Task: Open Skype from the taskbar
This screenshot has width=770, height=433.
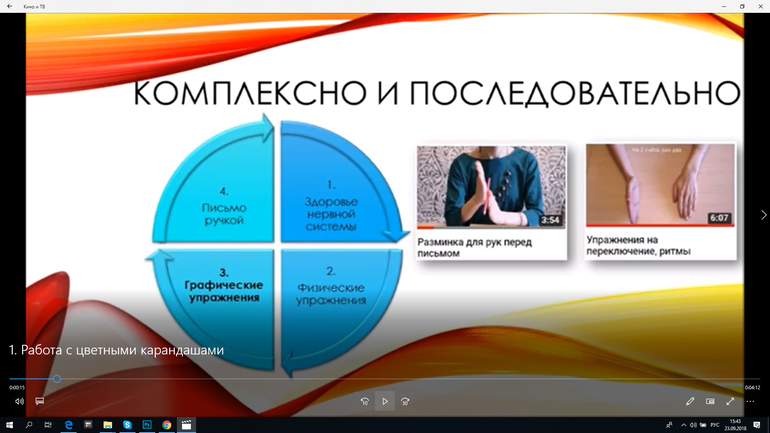Action: click(x=128, y=425)
